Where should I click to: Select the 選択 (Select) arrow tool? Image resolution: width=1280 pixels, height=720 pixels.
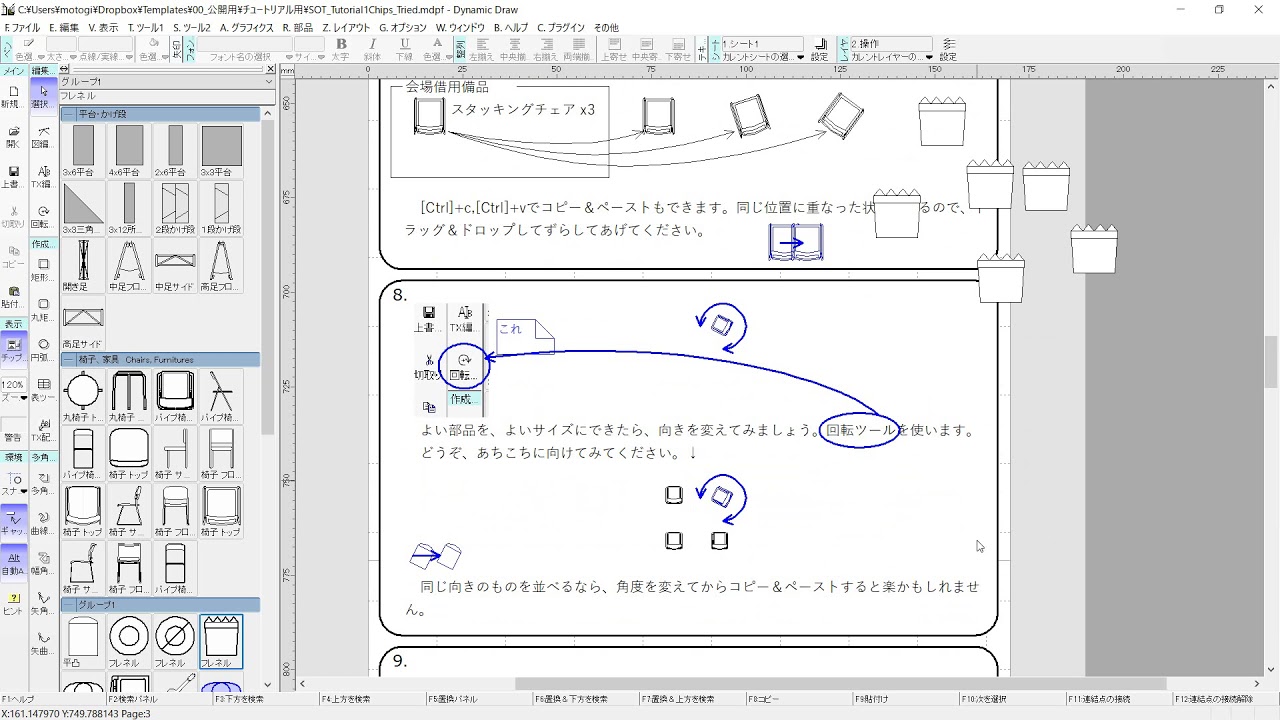pos(43,97)
